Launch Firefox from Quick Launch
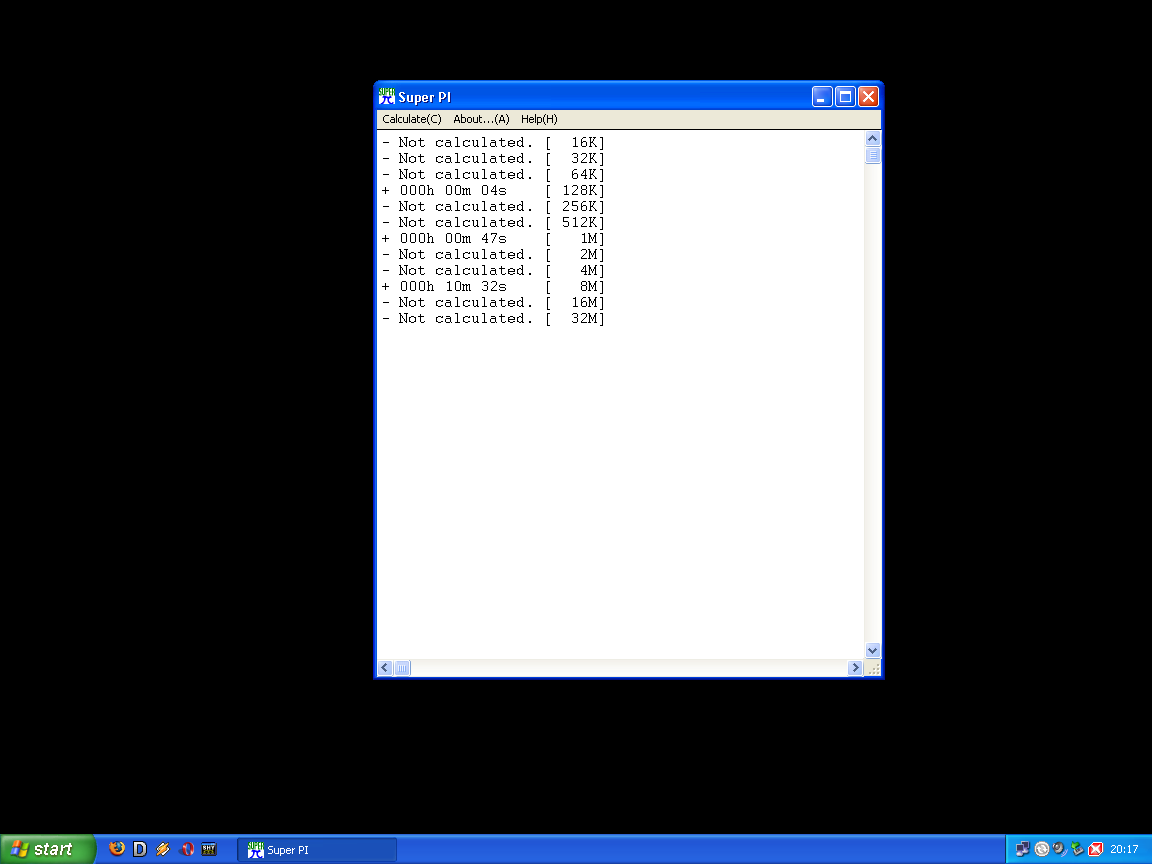 pos(116,849)
